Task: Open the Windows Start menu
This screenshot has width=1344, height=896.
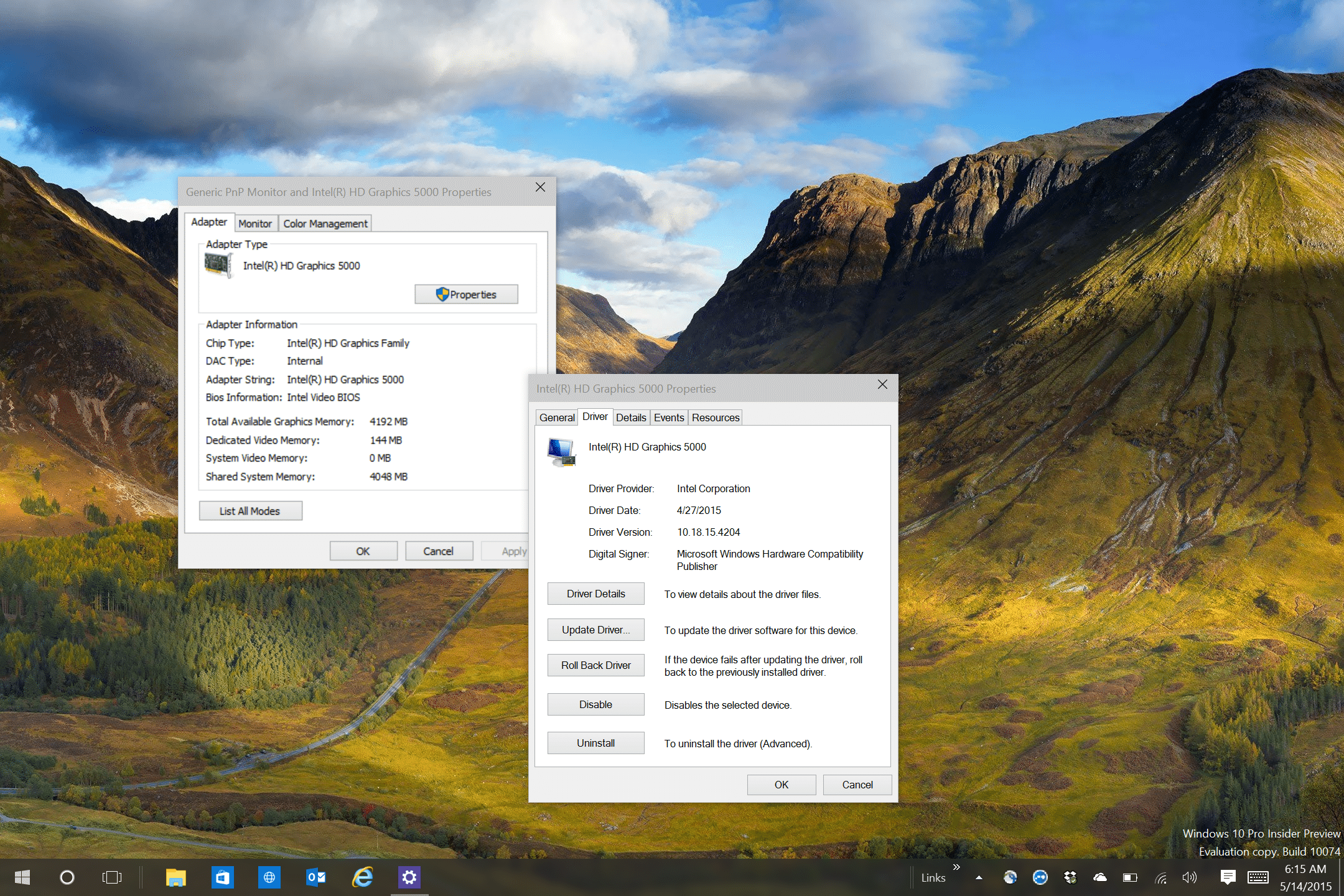Action: click(x=22, y=877)
